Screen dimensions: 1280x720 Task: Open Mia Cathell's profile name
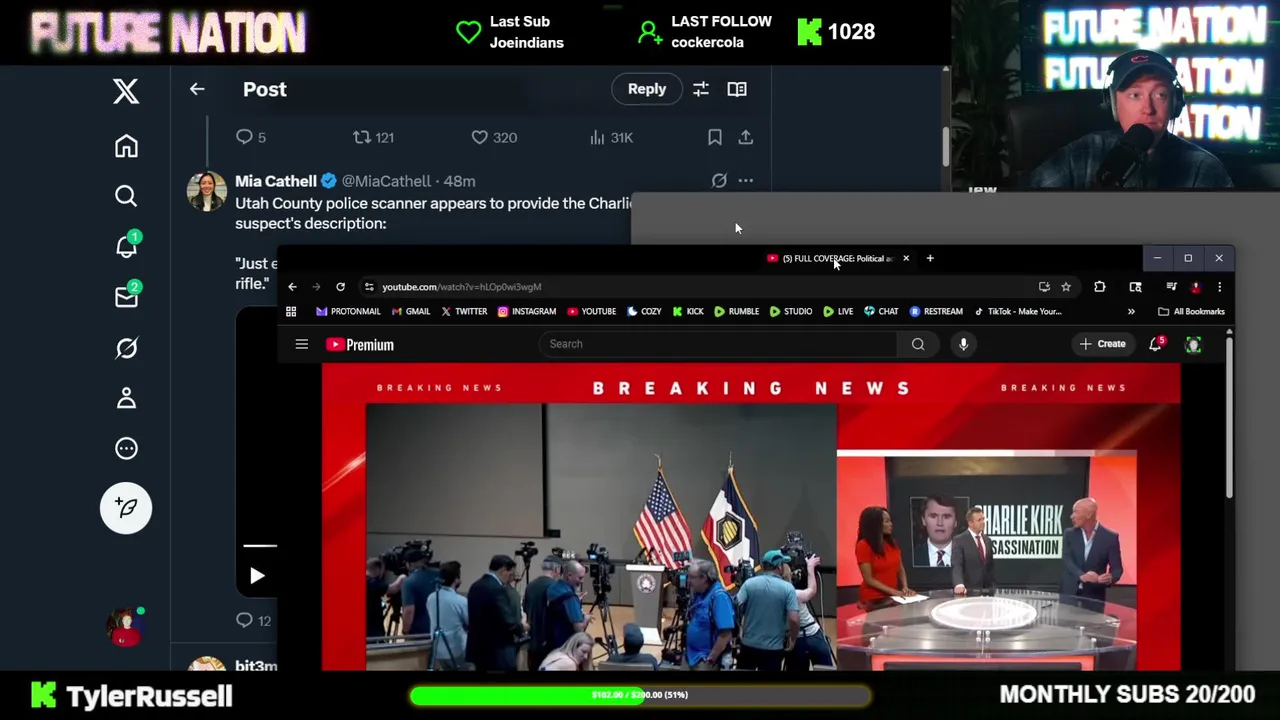coord(276,181)
